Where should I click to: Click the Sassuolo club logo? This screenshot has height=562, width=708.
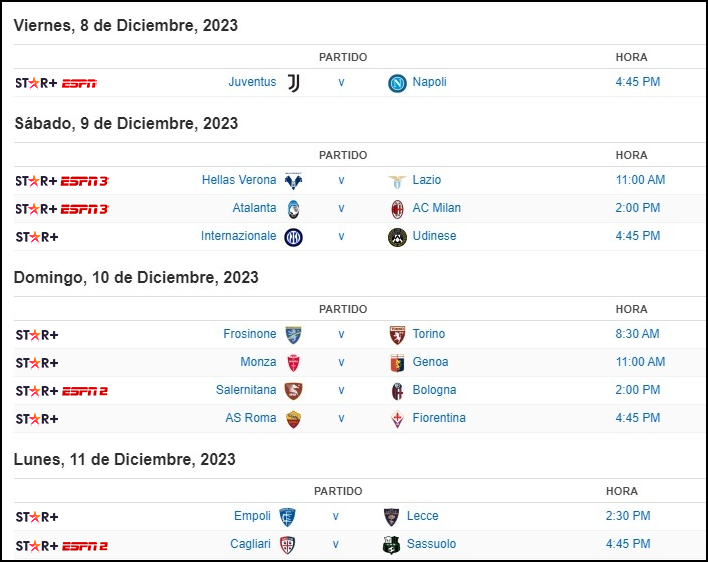coord(391,545)
